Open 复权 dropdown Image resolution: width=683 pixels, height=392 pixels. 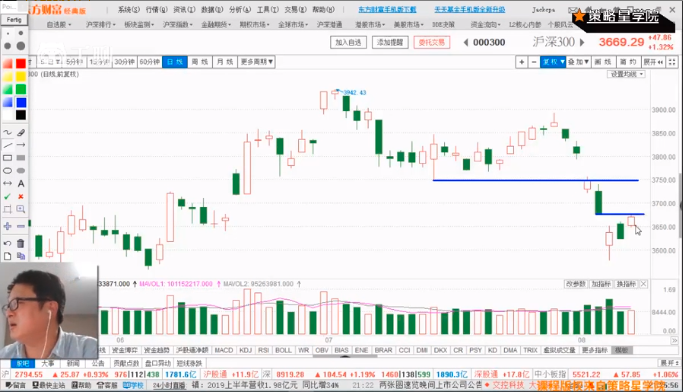[x=553, y=62]
